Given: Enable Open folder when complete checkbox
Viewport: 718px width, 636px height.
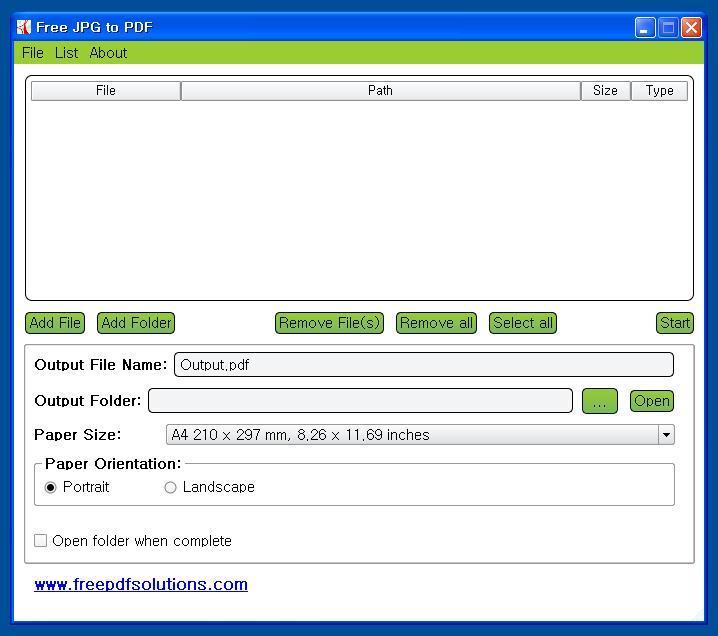Looking at the screenshot, I should [x=40, y=540].
